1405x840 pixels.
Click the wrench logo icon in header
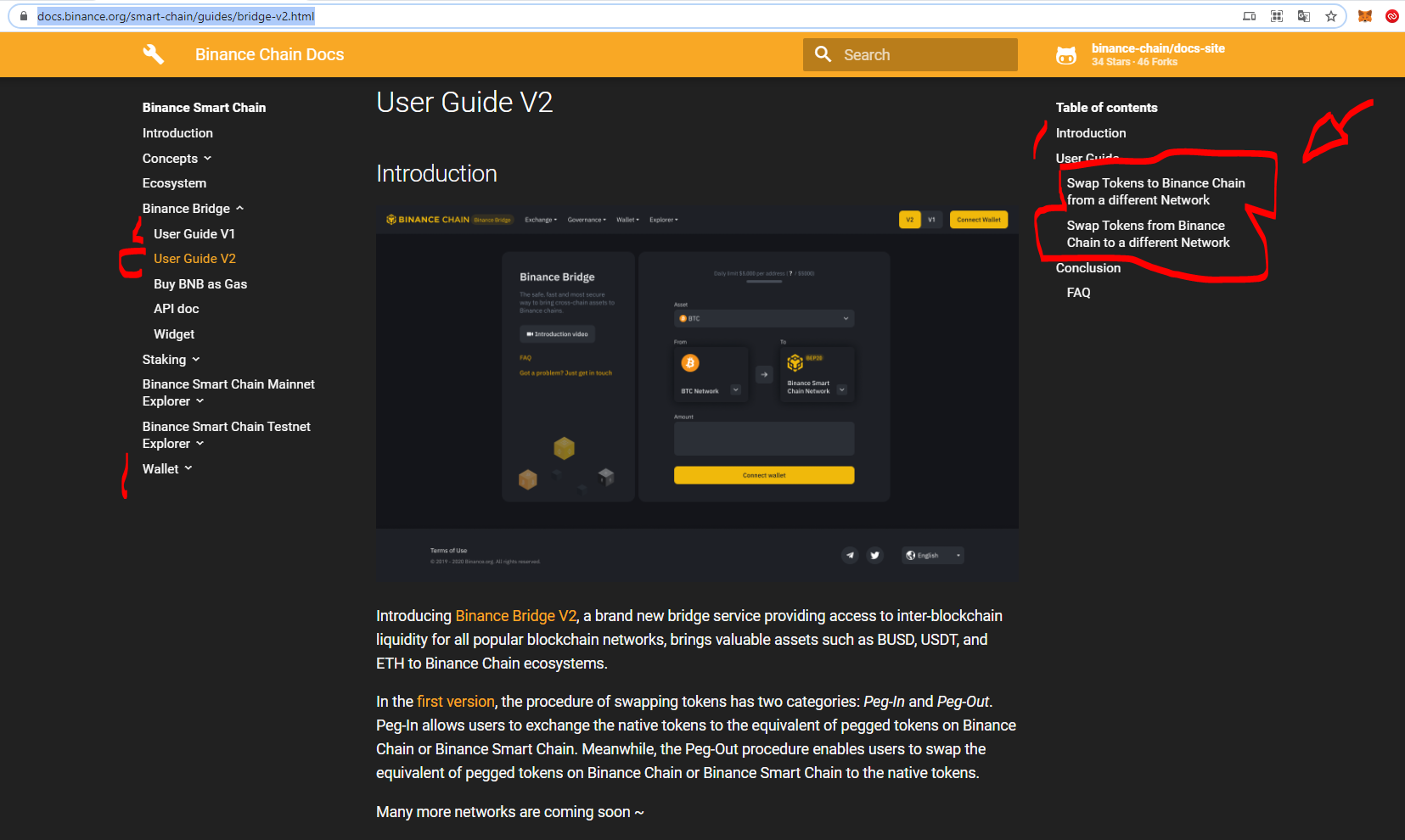click(x=154, y=54)
